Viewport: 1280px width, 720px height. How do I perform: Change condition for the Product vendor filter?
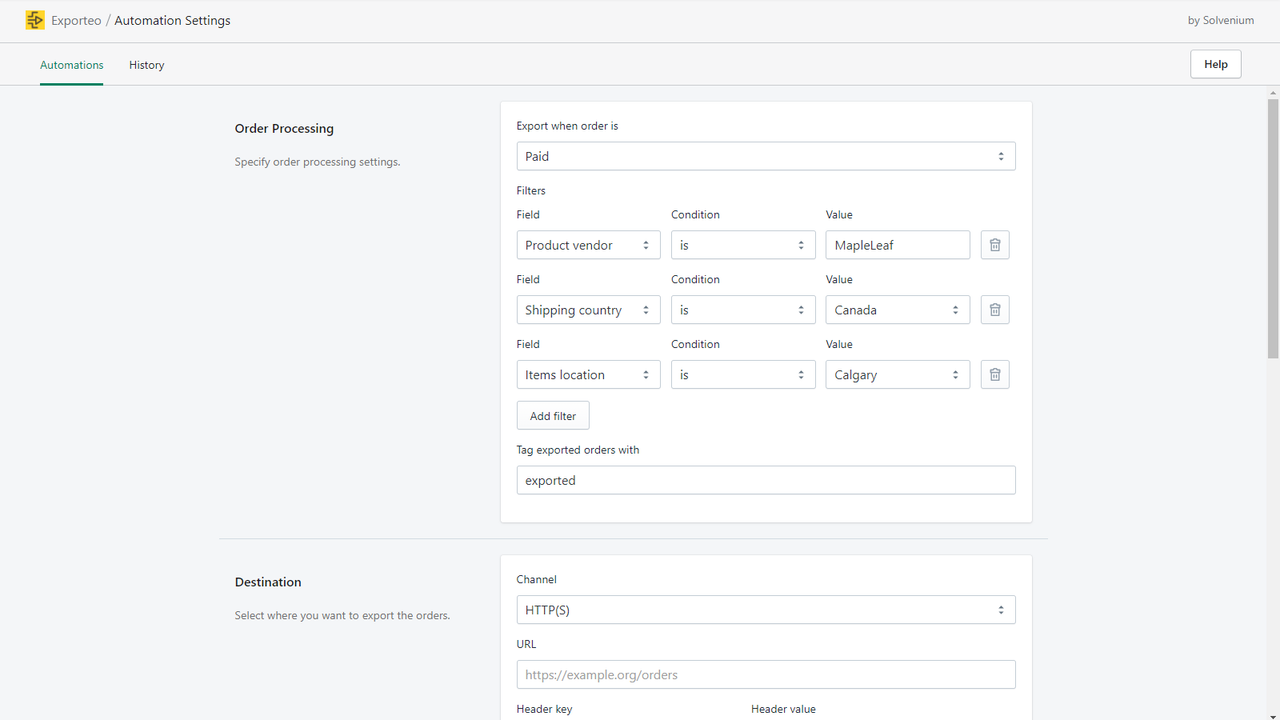(x=743, y=245)
